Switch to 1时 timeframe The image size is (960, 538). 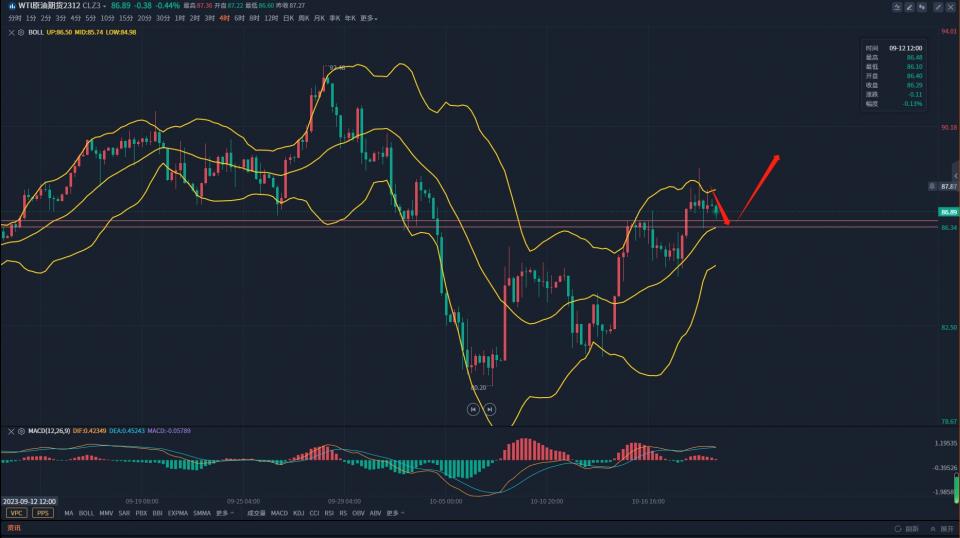tap(179, 18)
